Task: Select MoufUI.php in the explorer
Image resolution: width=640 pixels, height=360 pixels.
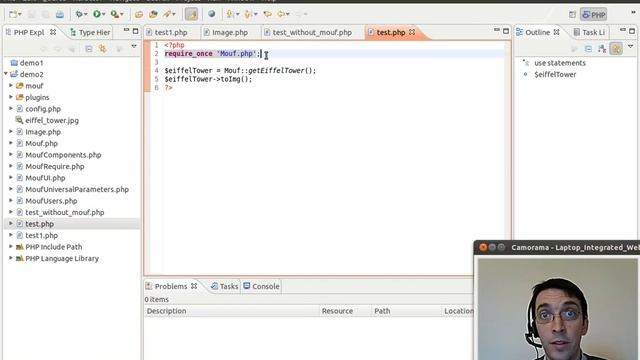Action: pos(45,178)
